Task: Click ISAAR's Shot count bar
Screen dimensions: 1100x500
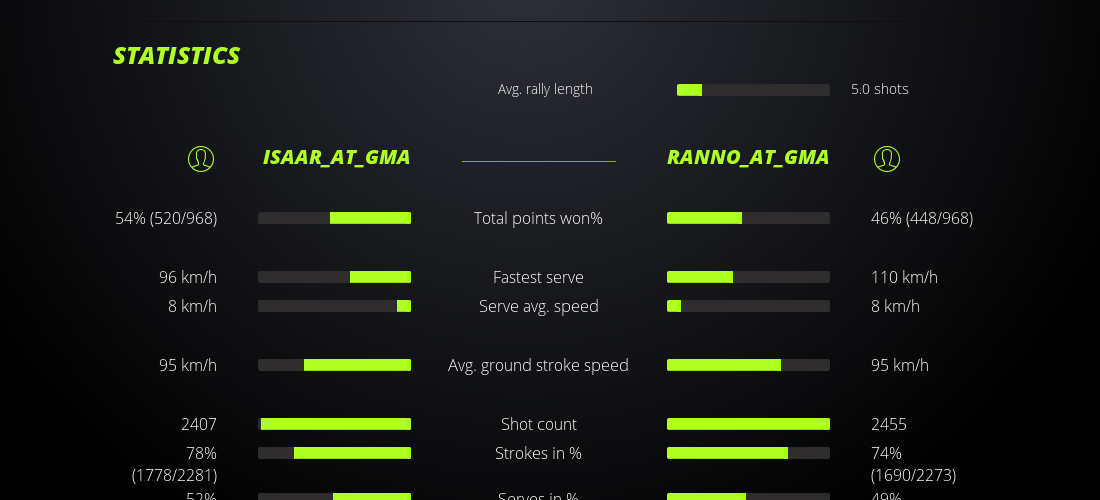Action: (x=334, y=424)
